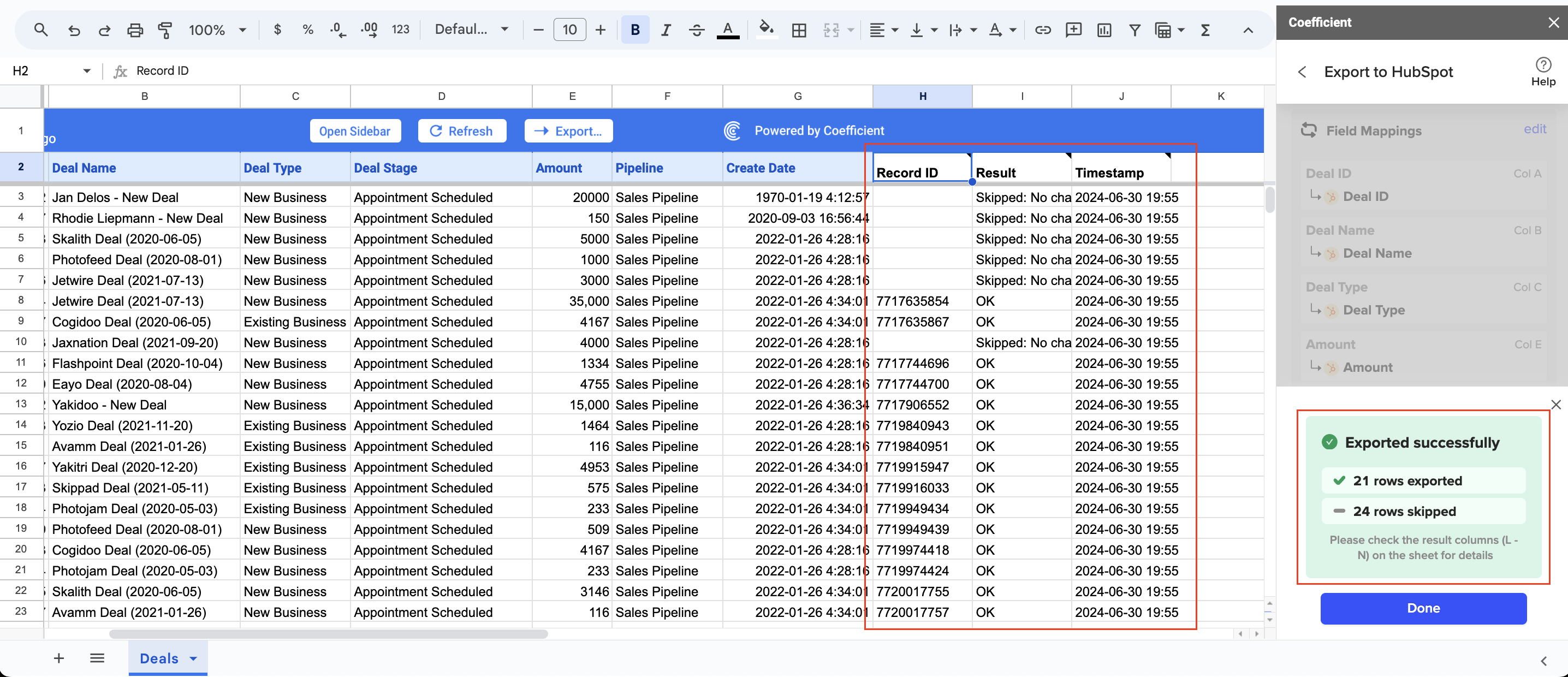Add a new sheet
The height and width of the screenshot is (677, 1568).
click(59, 658)
